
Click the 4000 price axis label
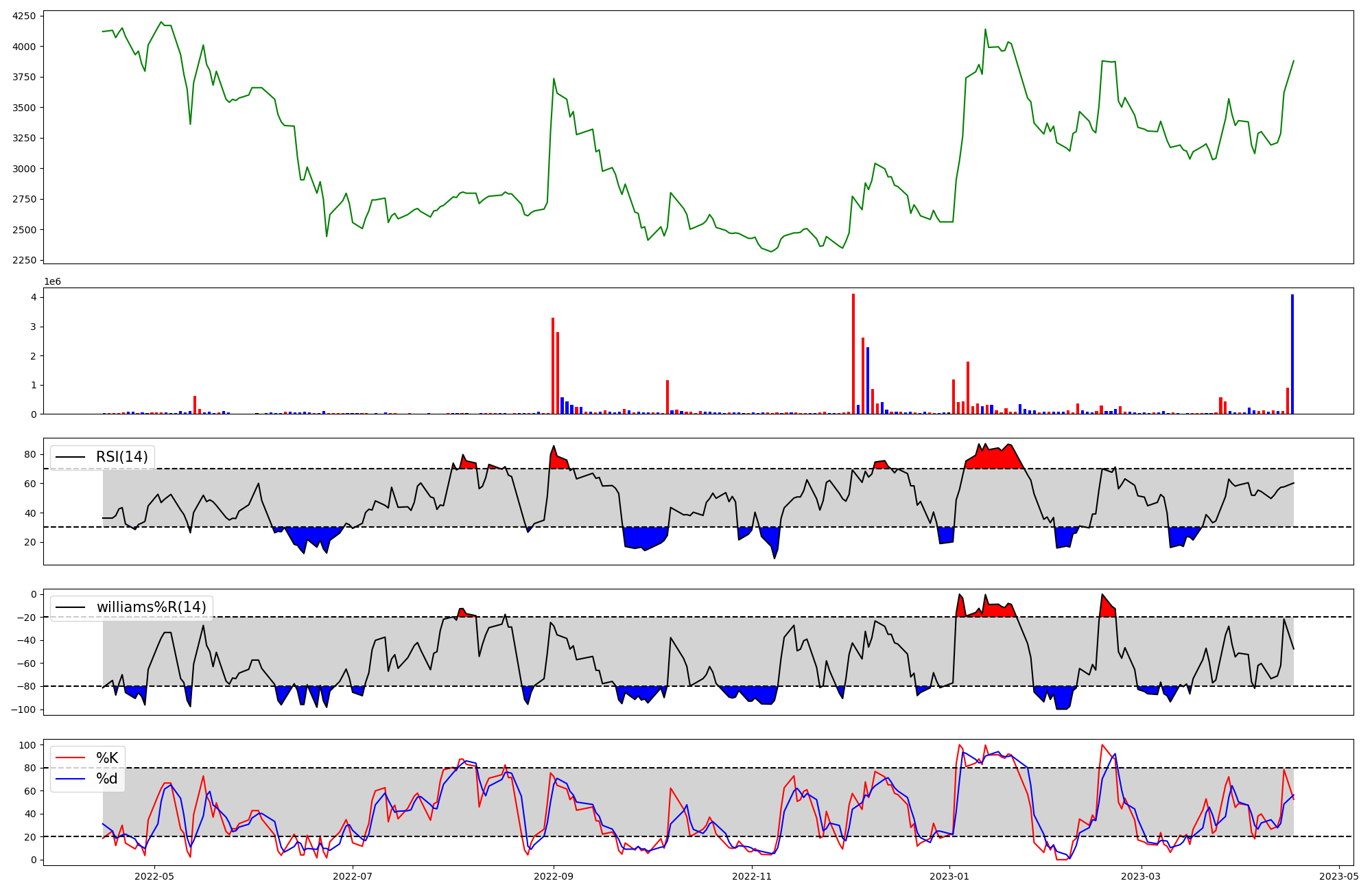(x=25, y=47)
